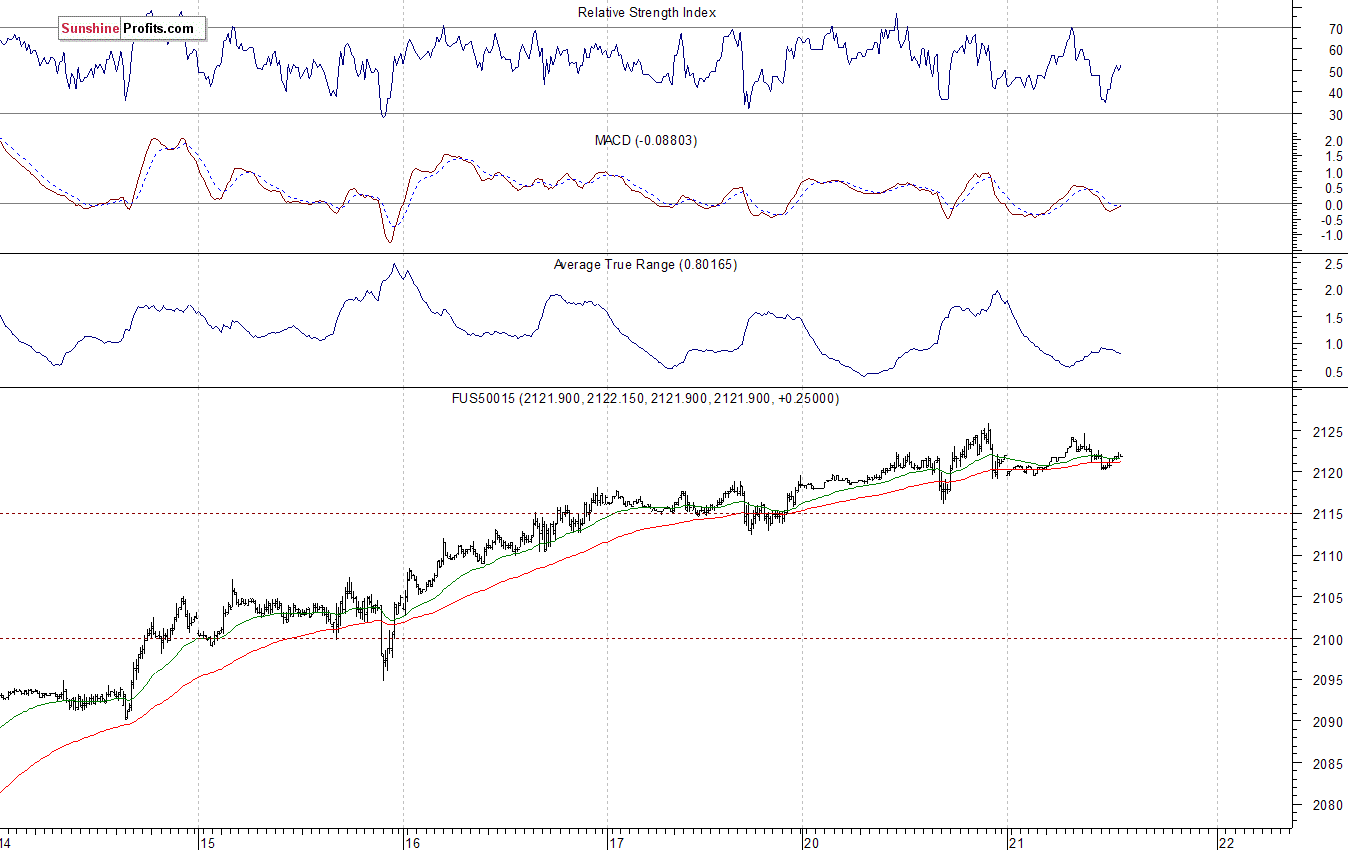Click price axis label 2090
1348x850 pixels.
click(x=1328, y=722)
